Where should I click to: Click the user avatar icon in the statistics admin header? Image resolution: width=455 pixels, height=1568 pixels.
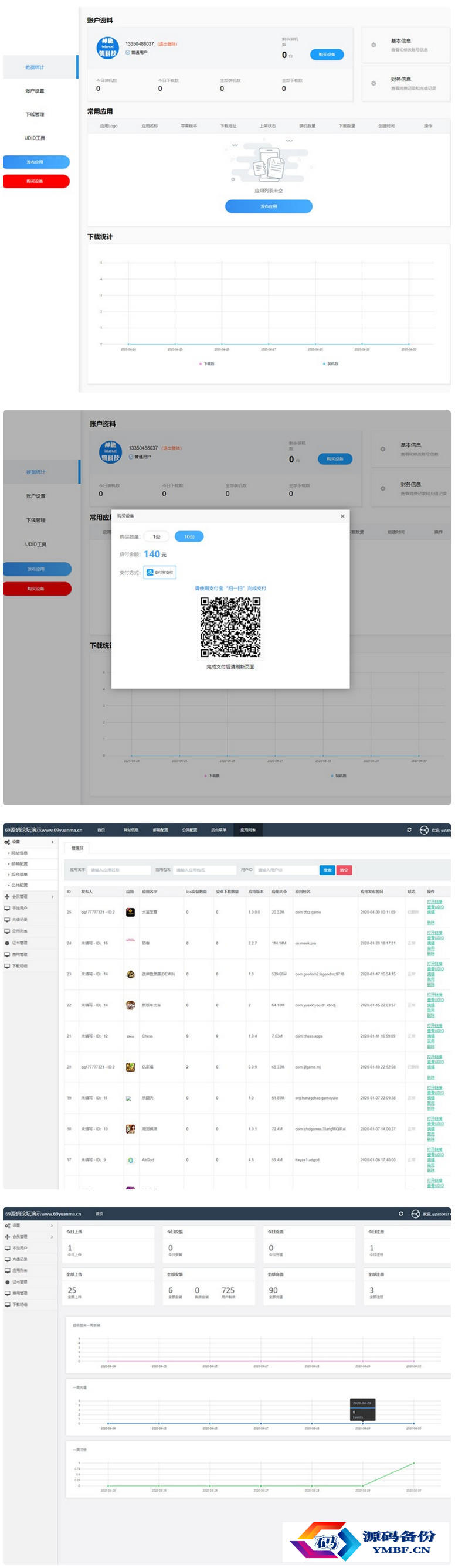click(416, 1214)
